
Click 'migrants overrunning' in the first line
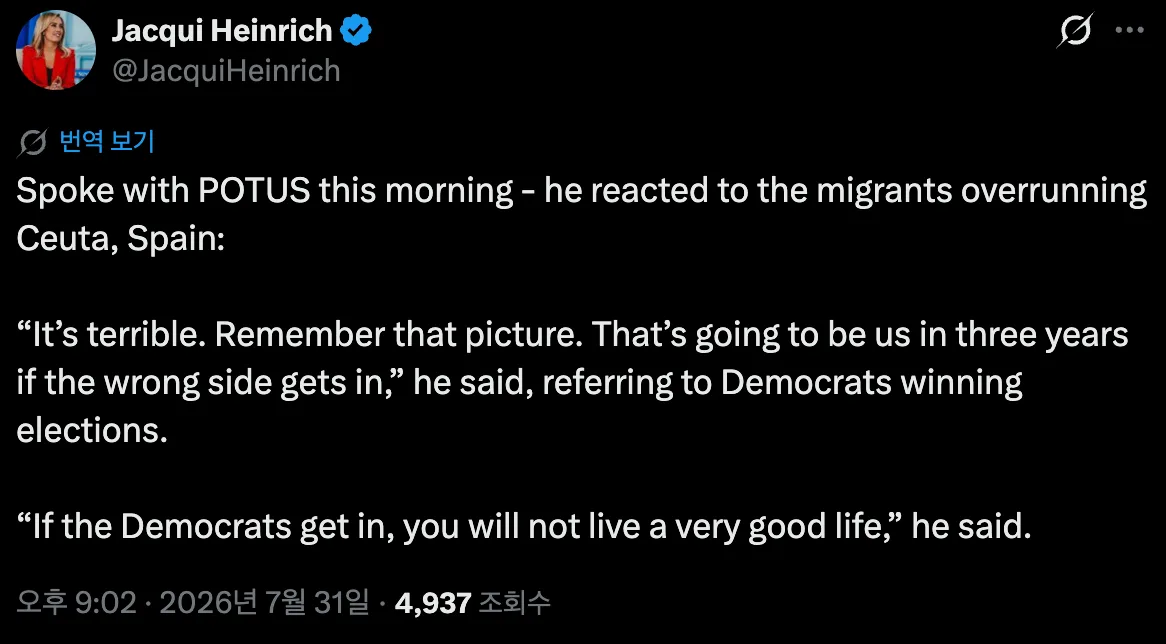pyautogui.click(x=982, y=191)
